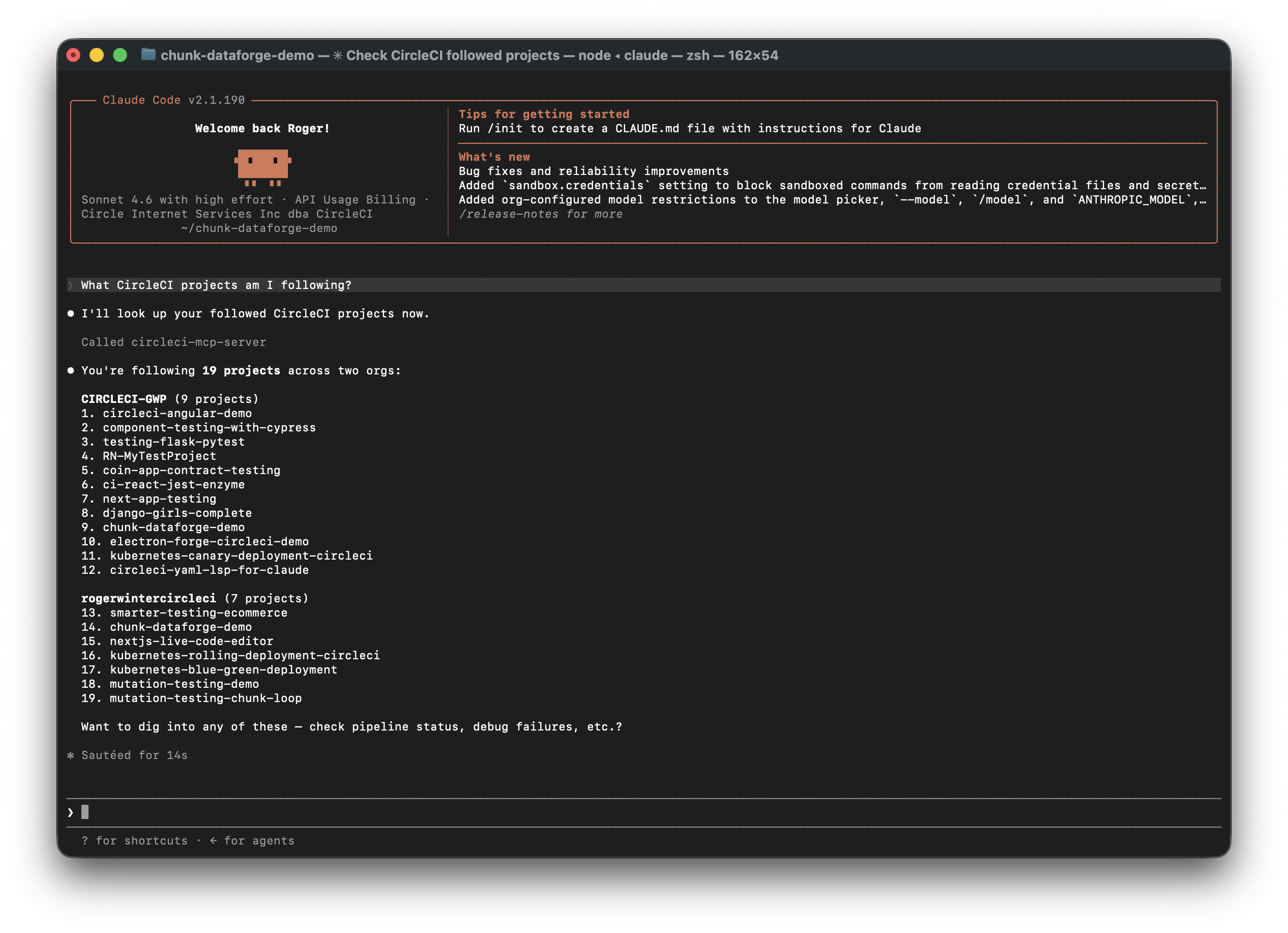The image size is (1288, 933).
Task: Click the 'Sautéed for 14s' status text
Action: pos(134,755)
